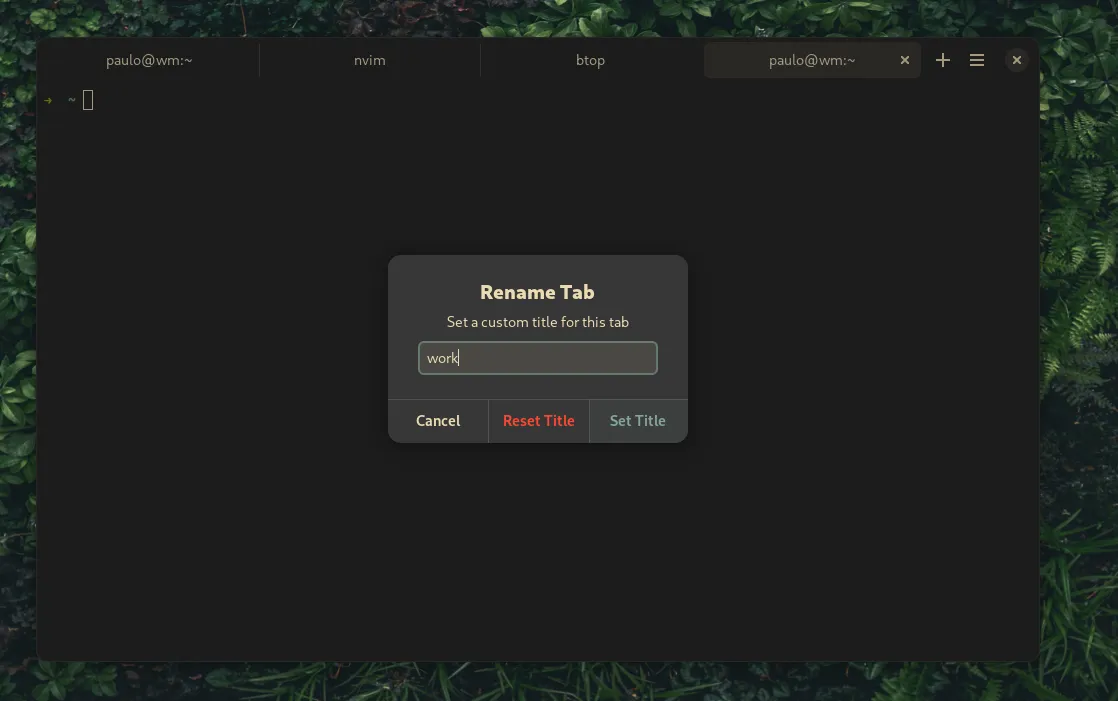
Task: Click the leafy desktop wallpaper outside the window
Action: (x=1080, y=400)
